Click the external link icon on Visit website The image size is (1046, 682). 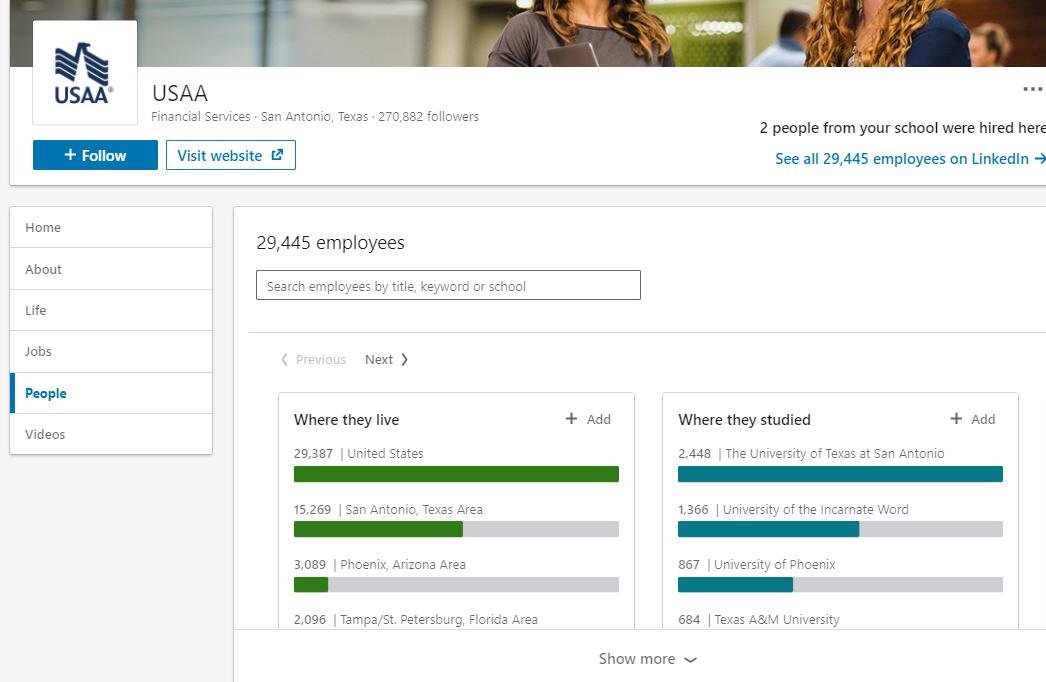pos(277,155)
